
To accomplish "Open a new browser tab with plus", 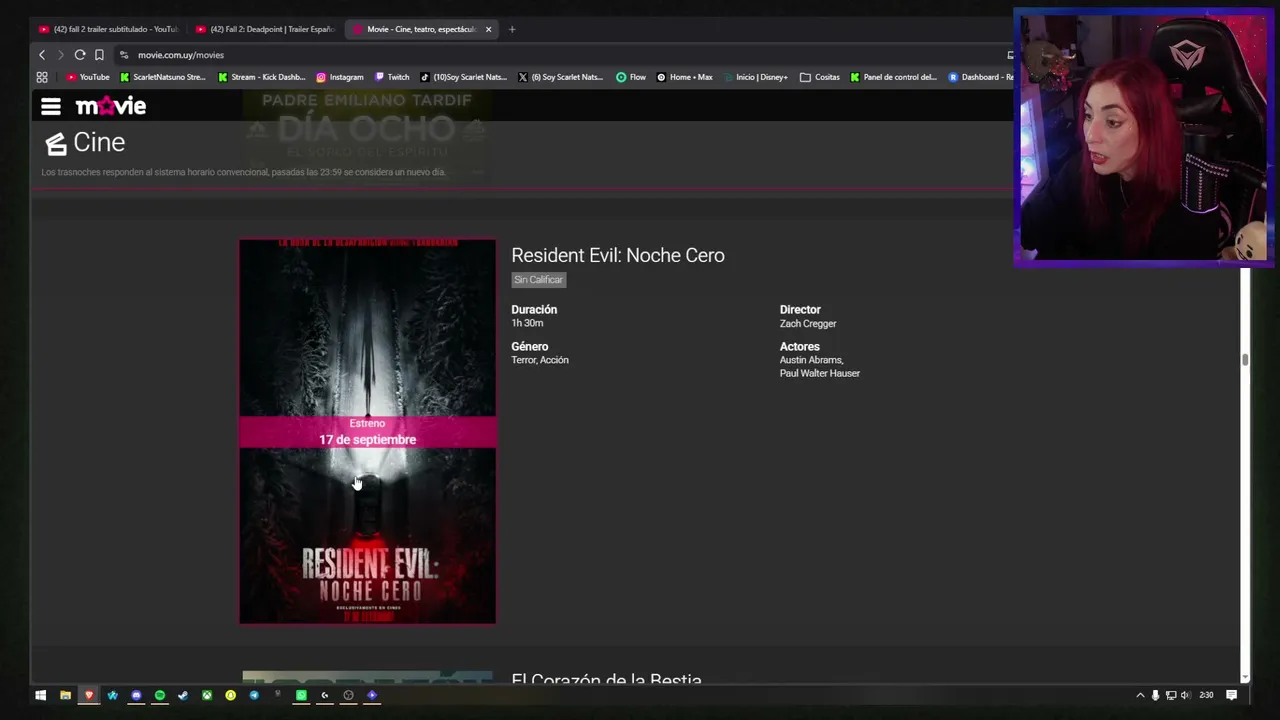I will coord(512,29).
